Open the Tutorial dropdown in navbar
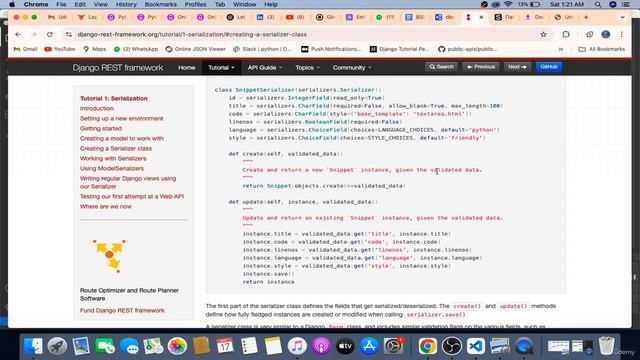This screenshot has width=640, height=360. click(221, 68)
